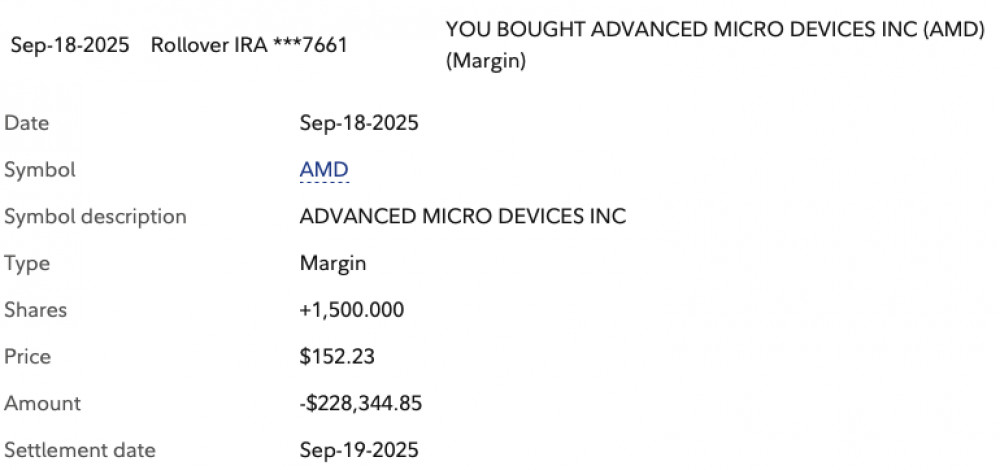Click the (Margin) text under transaction title
This screenshot has height=470, width=1000.
tap(486, 62)
